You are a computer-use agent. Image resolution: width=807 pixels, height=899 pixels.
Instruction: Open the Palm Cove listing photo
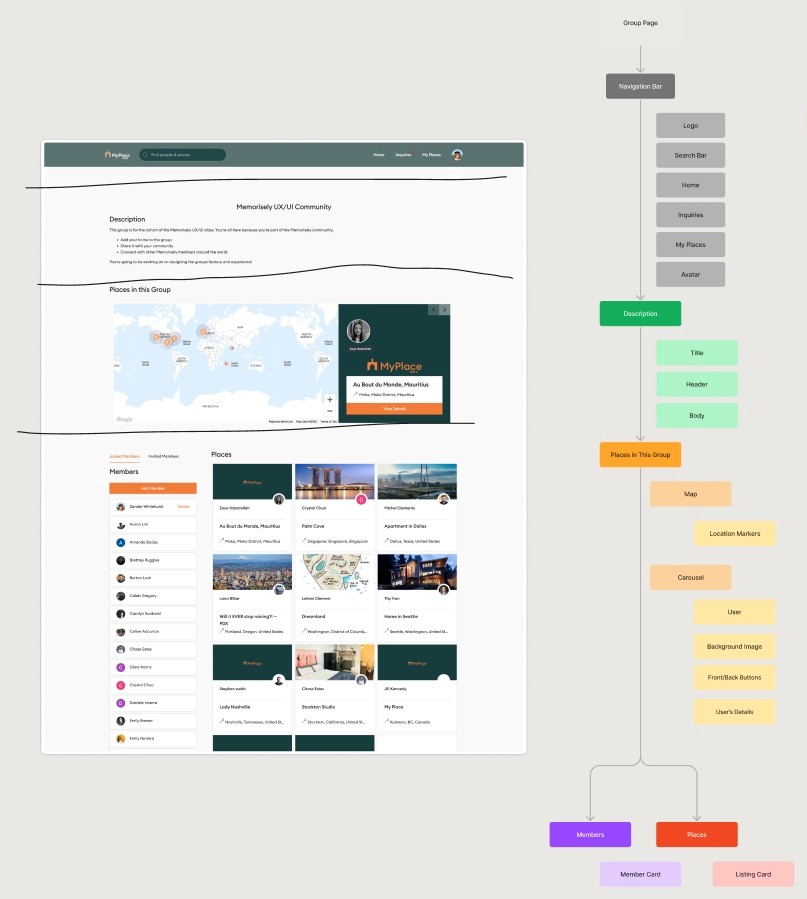pyautogui.click(x=335, y=482)
